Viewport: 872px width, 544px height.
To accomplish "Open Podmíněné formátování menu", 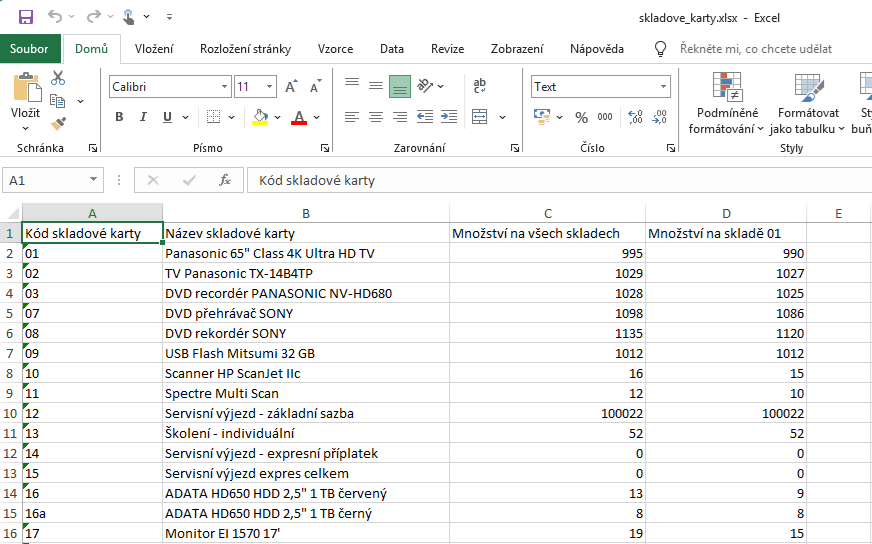I will (727, 103).
